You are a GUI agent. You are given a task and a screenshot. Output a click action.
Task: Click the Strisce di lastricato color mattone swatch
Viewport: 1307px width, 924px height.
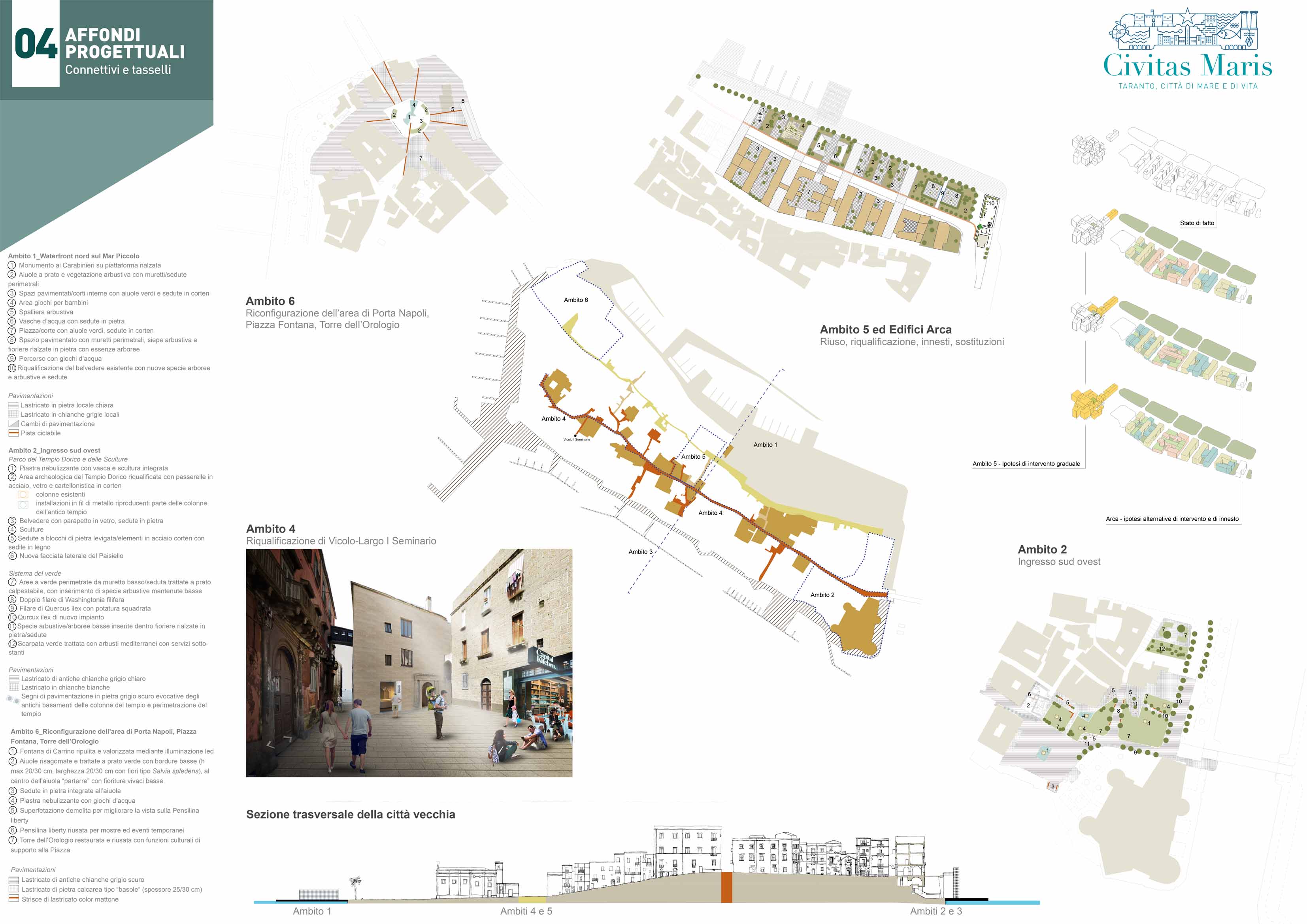pos(14,899)
